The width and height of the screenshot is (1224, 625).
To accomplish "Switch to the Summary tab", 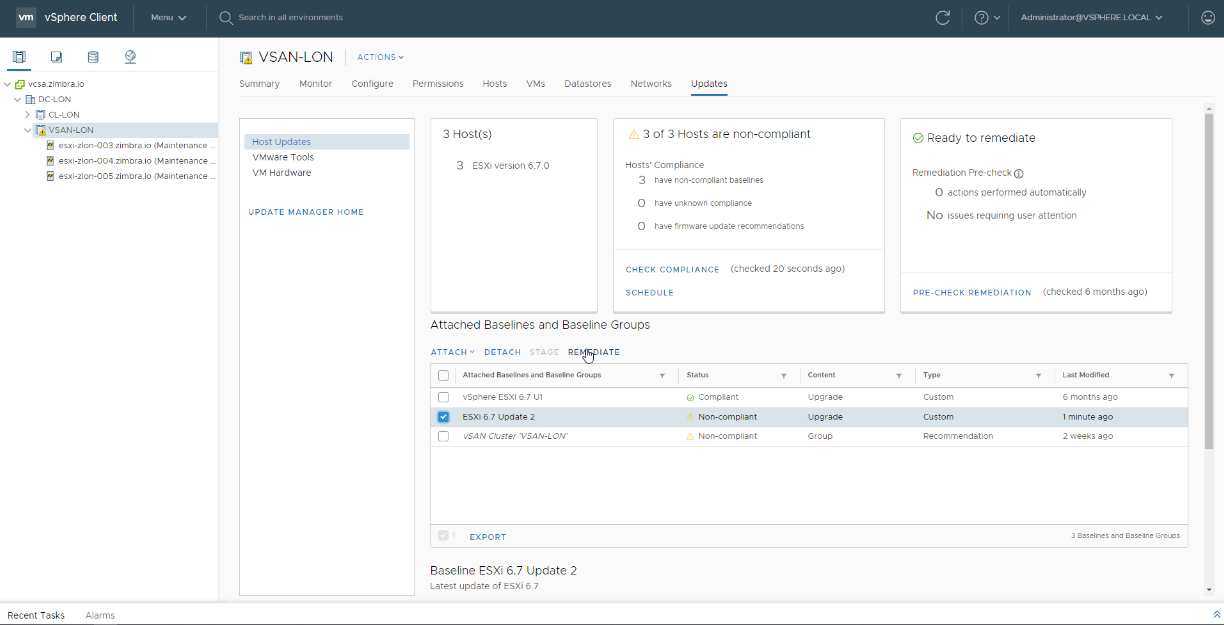I will (259, 84).
